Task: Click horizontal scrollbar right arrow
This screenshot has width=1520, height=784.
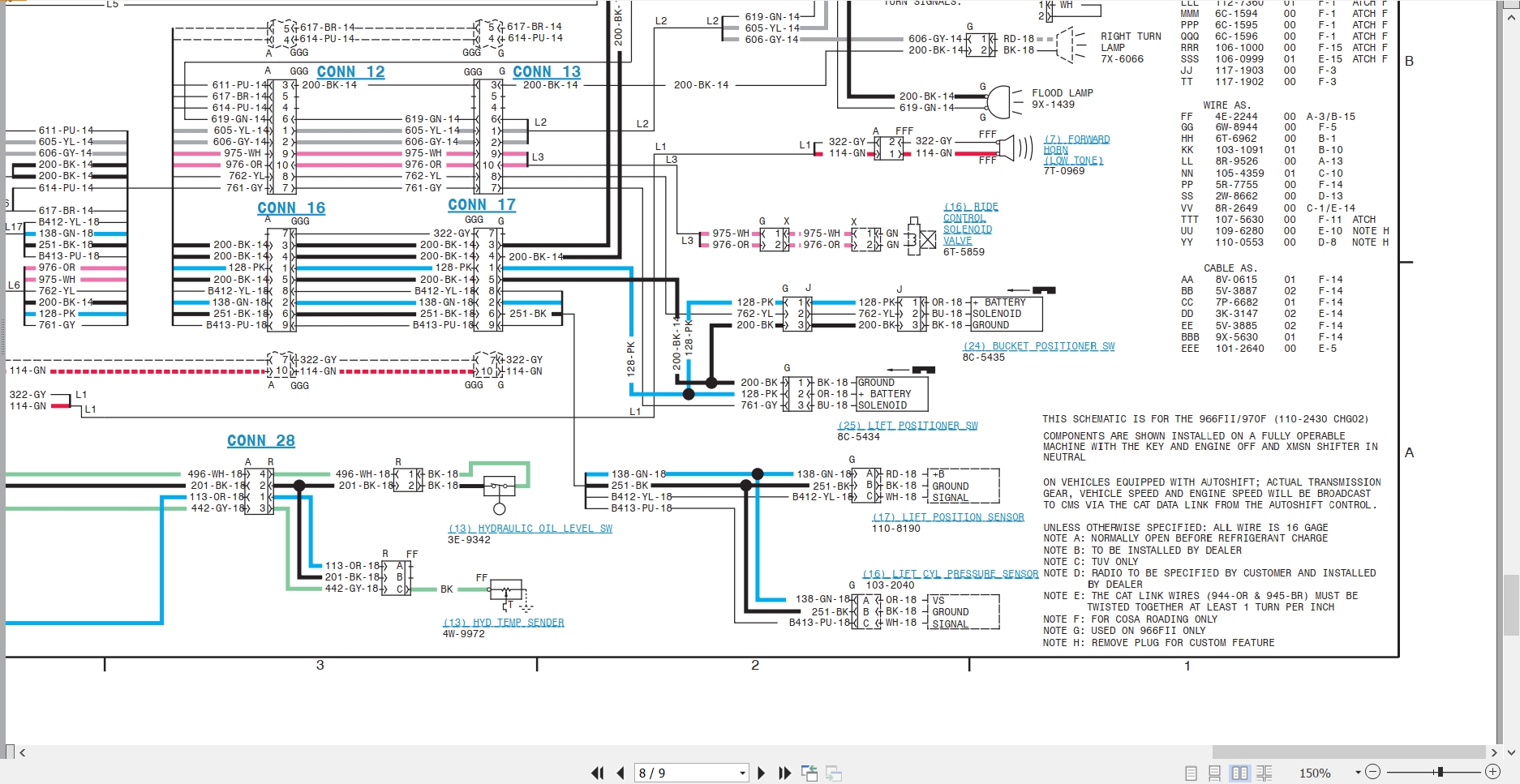Action: point(1493,752)
